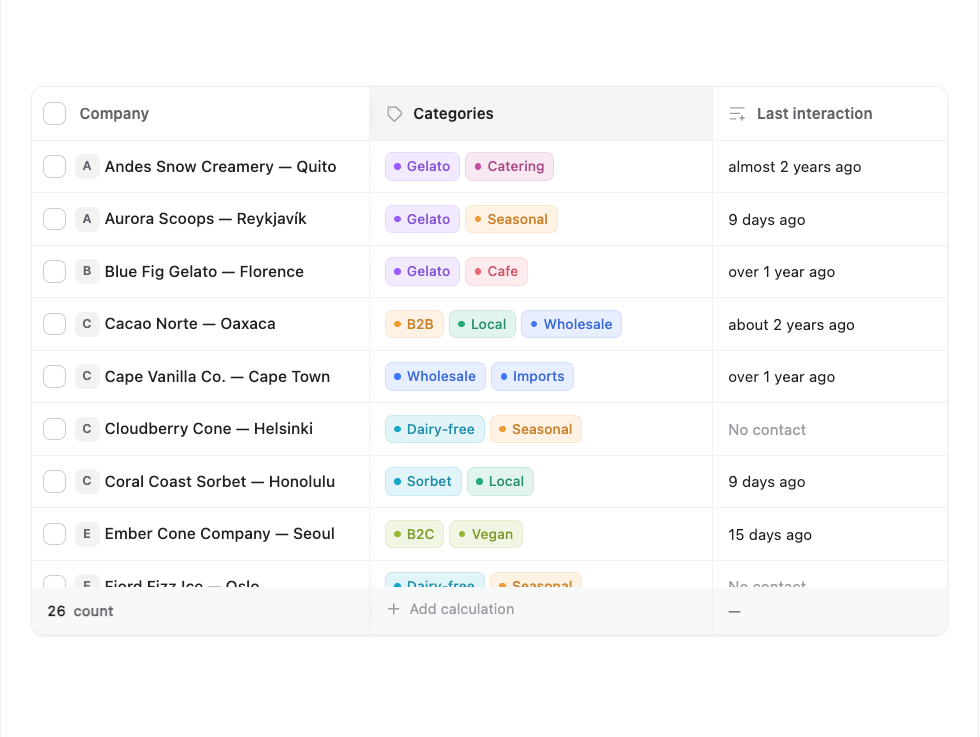Open Coral Coast Sorbet — Honolulu record
980x737 pixels.
pyautogui.click(x=220, y=481)
